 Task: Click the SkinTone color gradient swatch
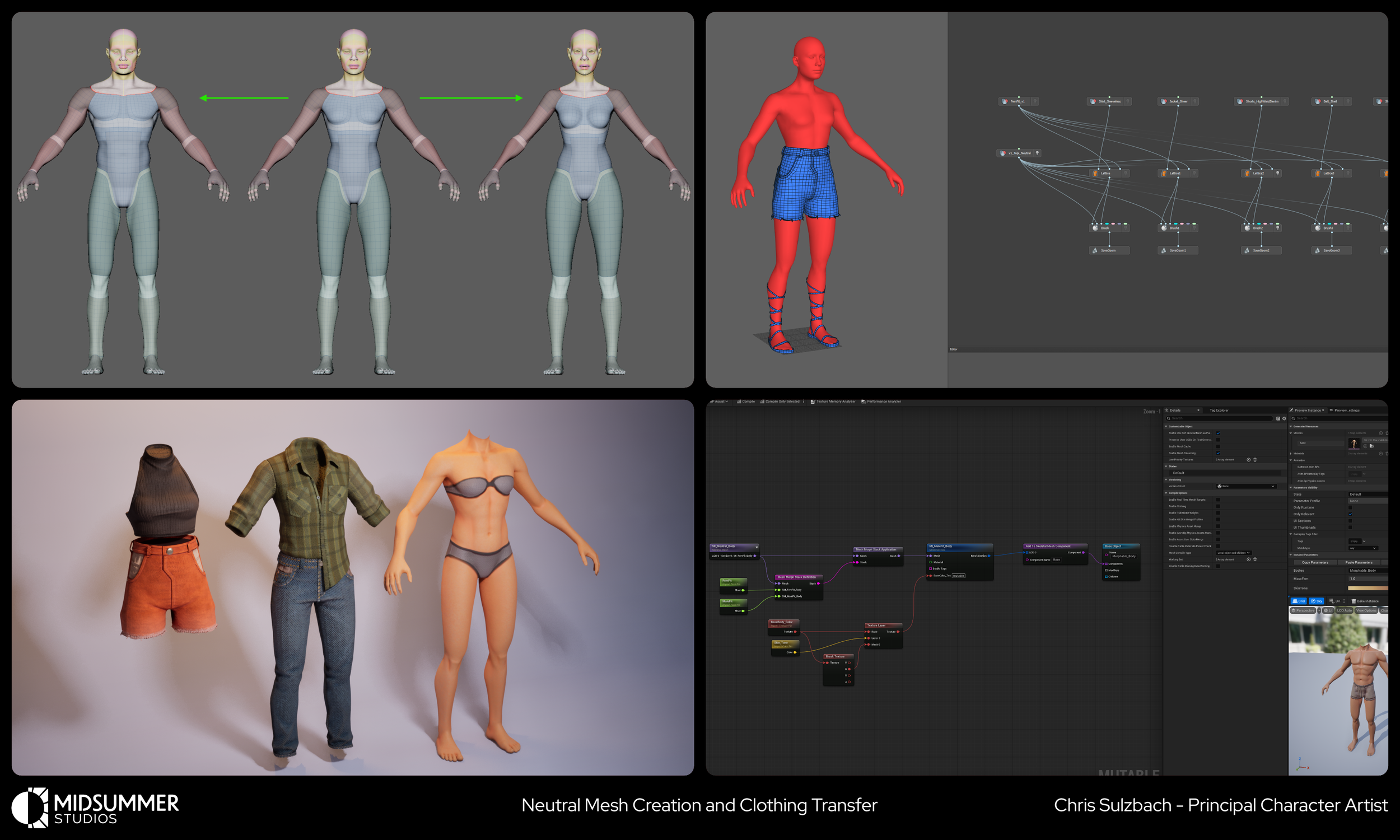[1368, 588]
